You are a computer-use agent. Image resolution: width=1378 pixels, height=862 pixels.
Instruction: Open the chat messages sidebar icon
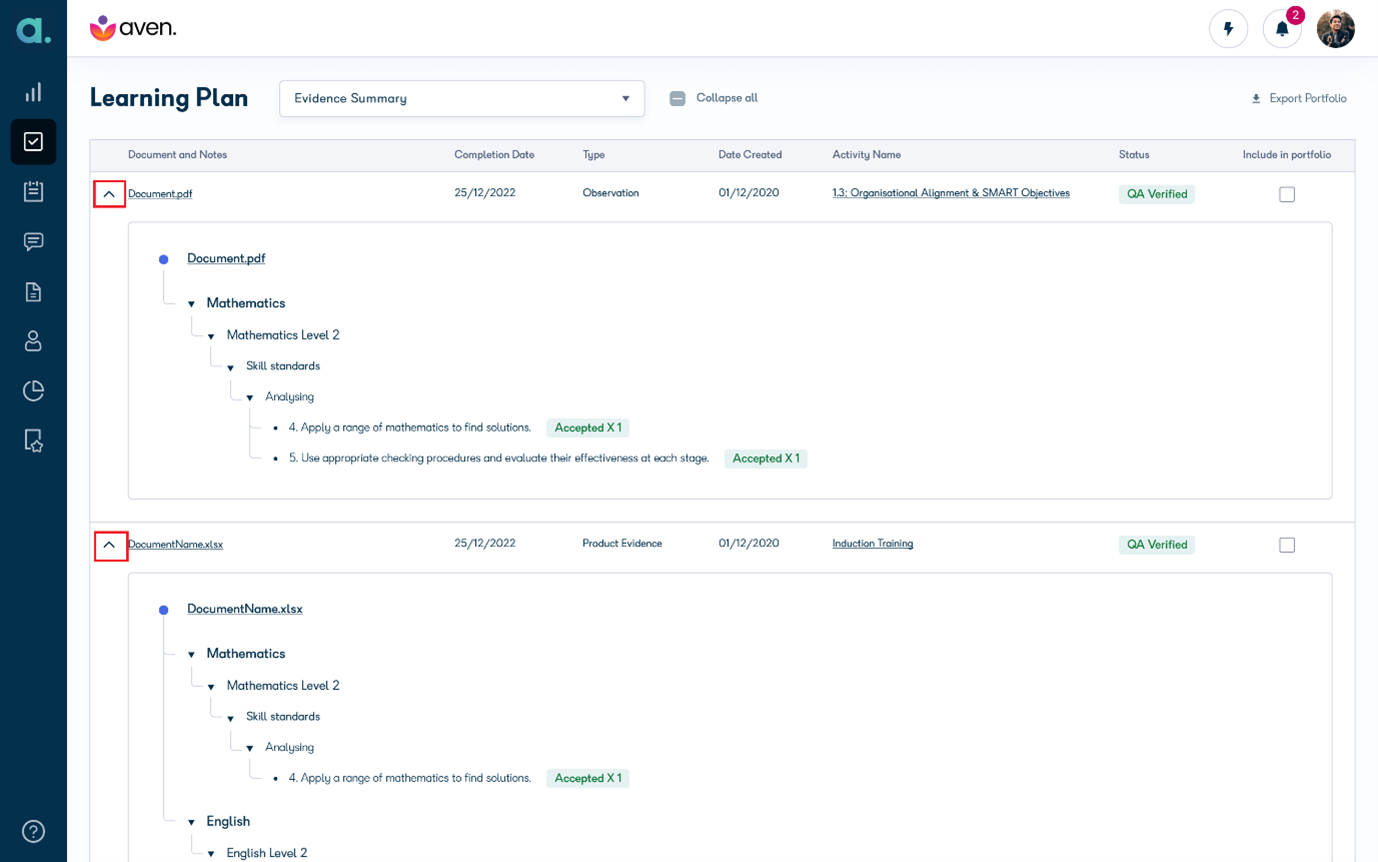pos(33,241)
